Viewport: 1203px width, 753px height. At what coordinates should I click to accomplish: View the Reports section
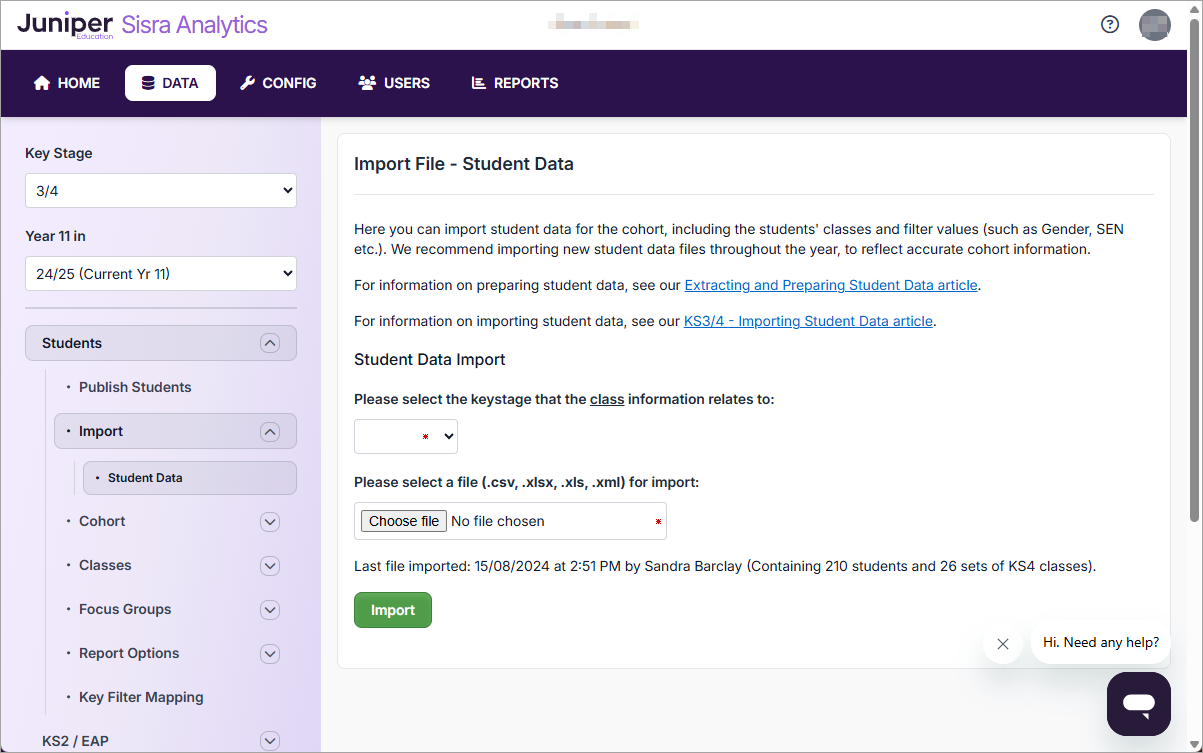[514, 83]
